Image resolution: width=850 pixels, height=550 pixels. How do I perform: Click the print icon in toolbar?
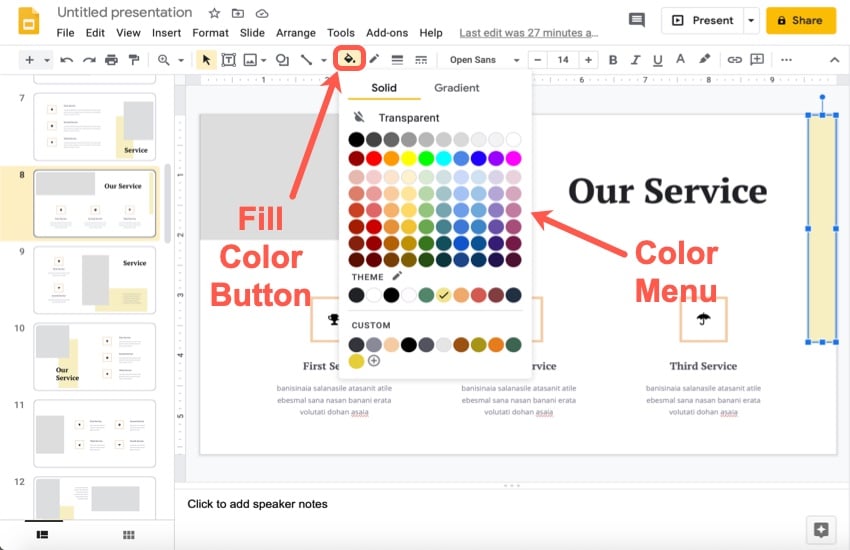point(111,60)
